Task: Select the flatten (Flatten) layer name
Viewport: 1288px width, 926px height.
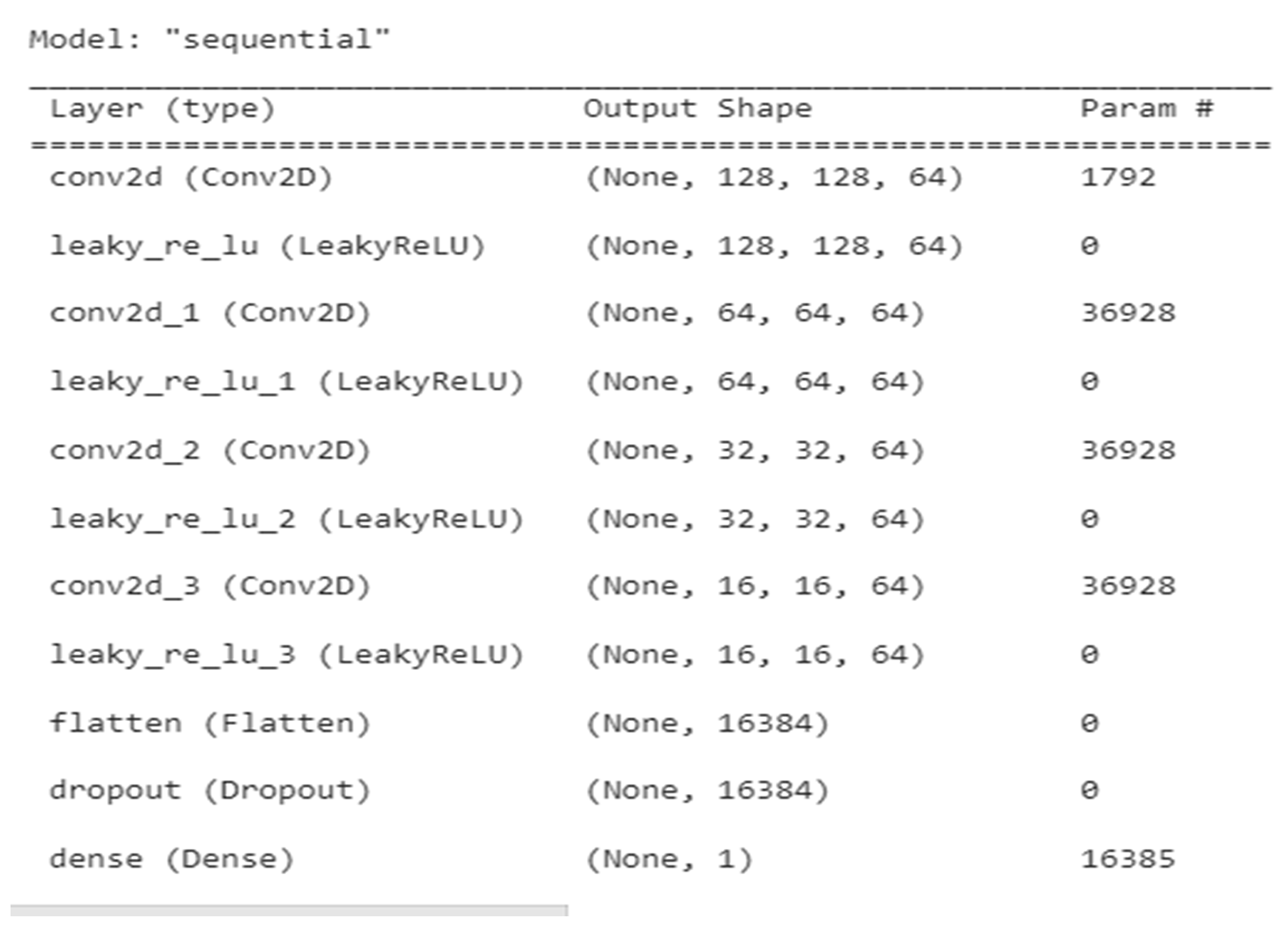Action: click(210, 723)
